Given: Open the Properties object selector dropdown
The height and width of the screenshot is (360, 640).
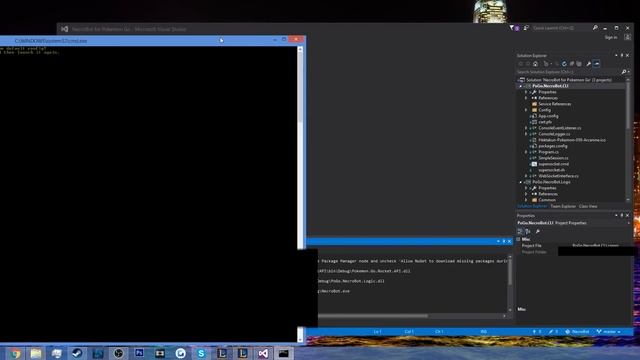Looking at the screenshot, I should tap(629, 223).
